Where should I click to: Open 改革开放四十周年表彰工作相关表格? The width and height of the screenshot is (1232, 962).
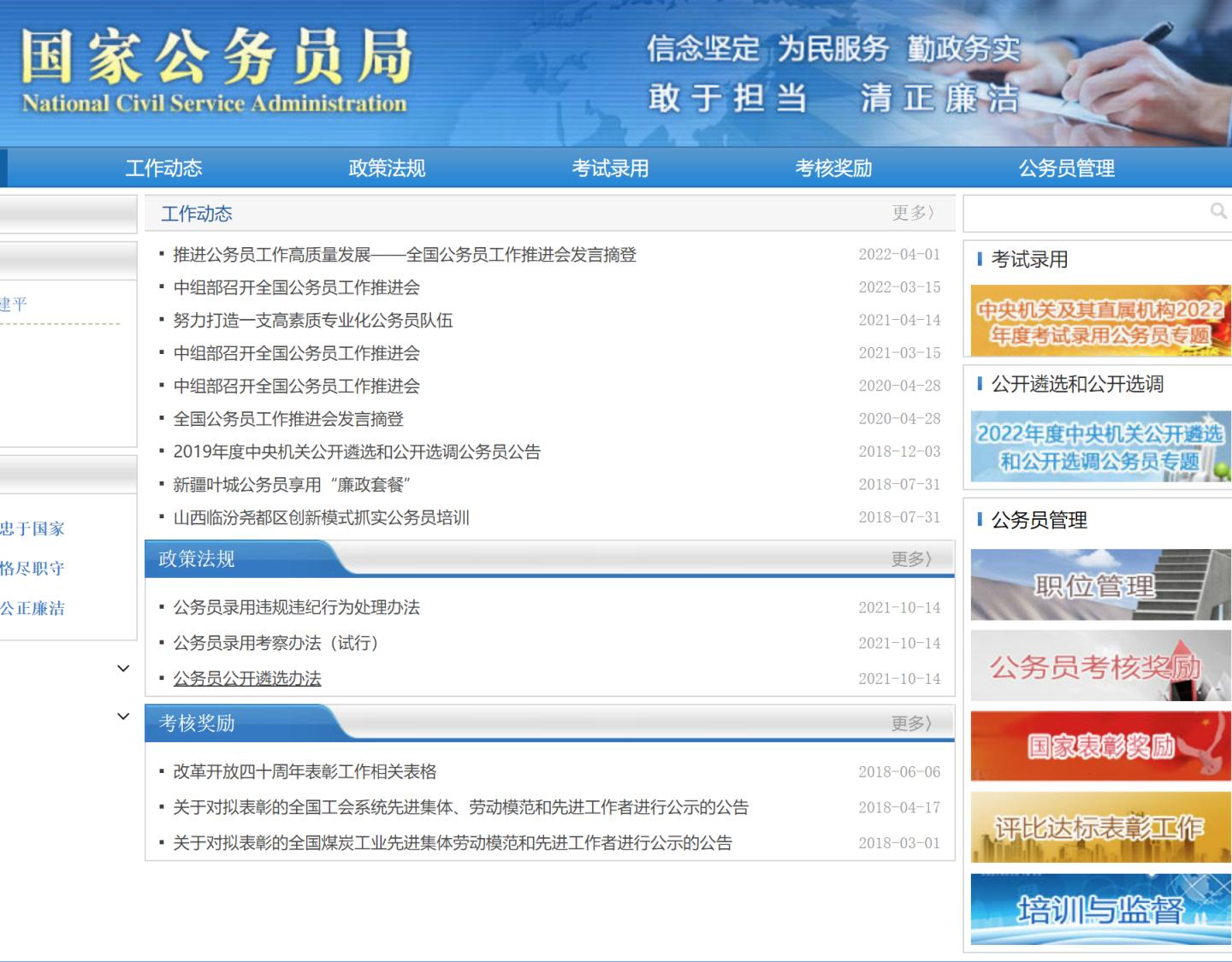coord(305,771)
